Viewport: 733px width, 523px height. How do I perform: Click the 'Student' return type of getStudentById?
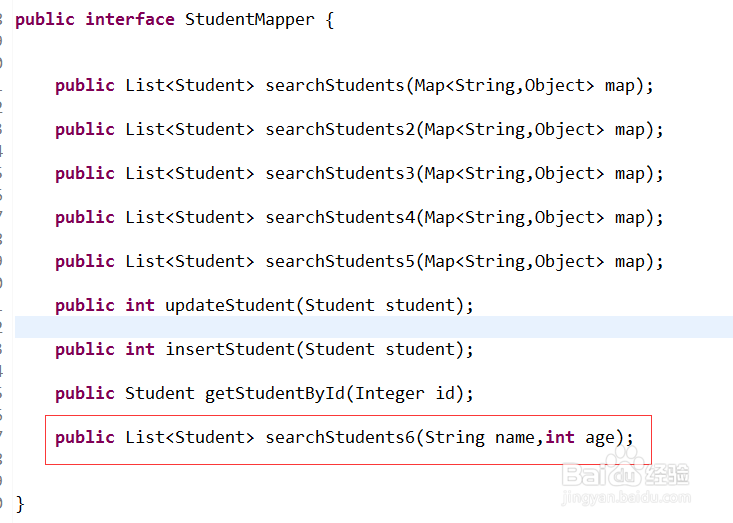pos(160,393)
